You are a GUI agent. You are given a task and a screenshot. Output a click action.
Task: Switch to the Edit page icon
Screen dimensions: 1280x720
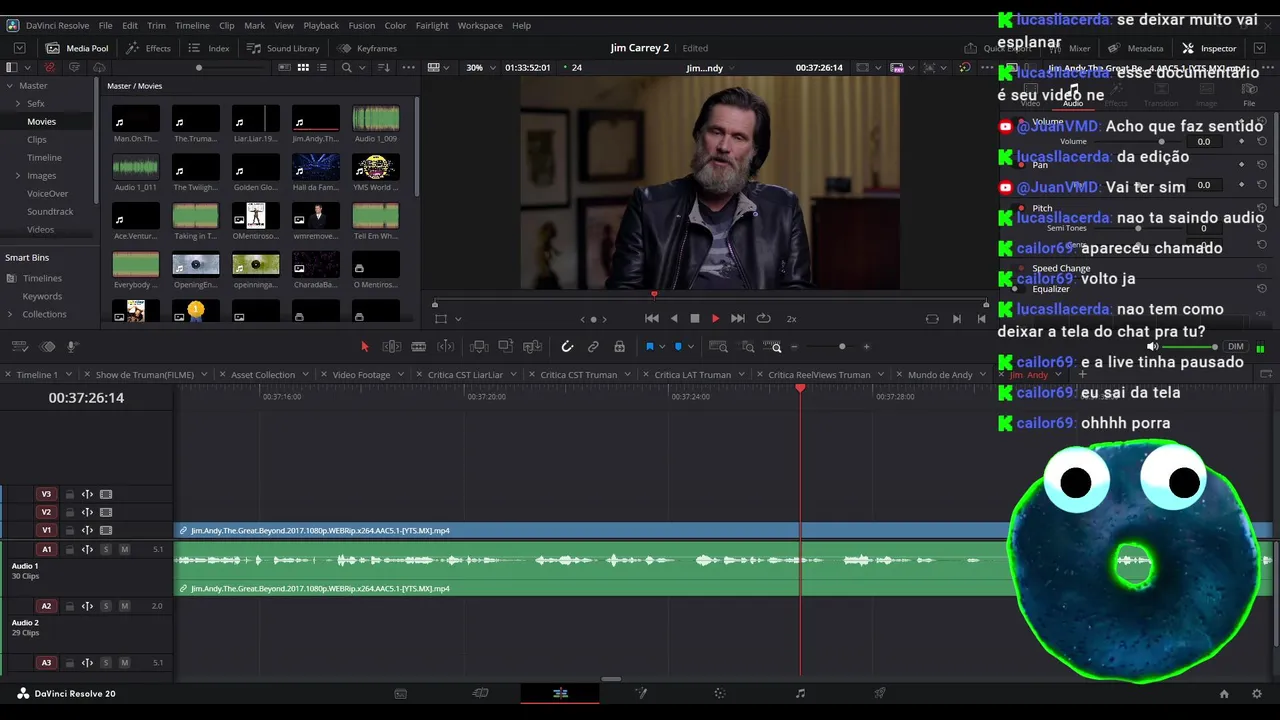pyautogui.click(x=560, y=693)
